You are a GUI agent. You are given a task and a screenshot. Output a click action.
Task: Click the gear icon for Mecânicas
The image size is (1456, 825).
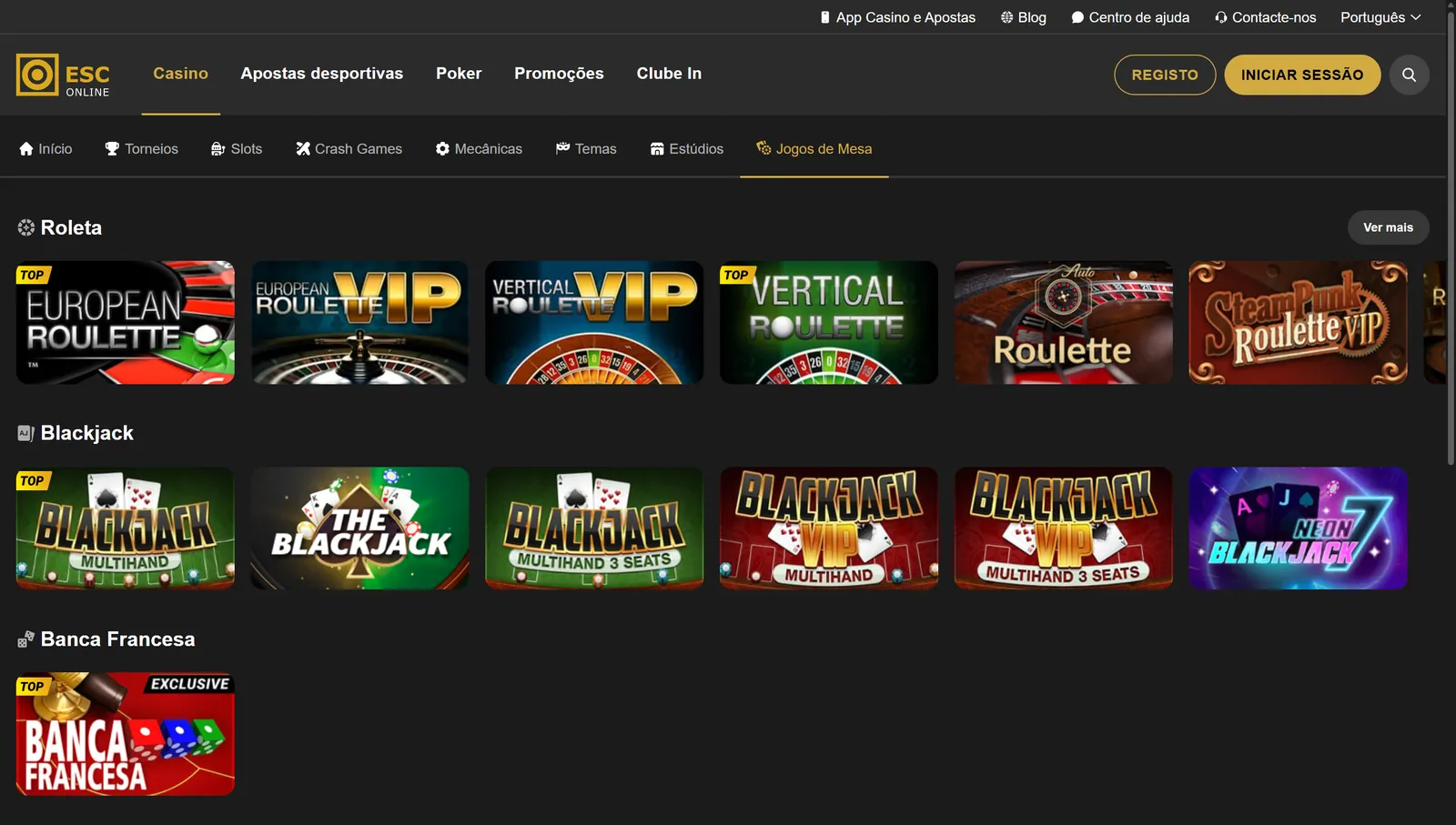coord(442,148)
